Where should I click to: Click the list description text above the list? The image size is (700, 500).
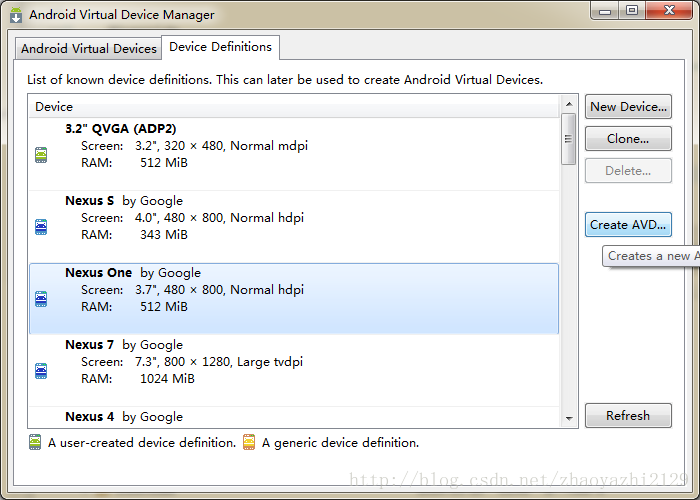click(x=285, y=79)
